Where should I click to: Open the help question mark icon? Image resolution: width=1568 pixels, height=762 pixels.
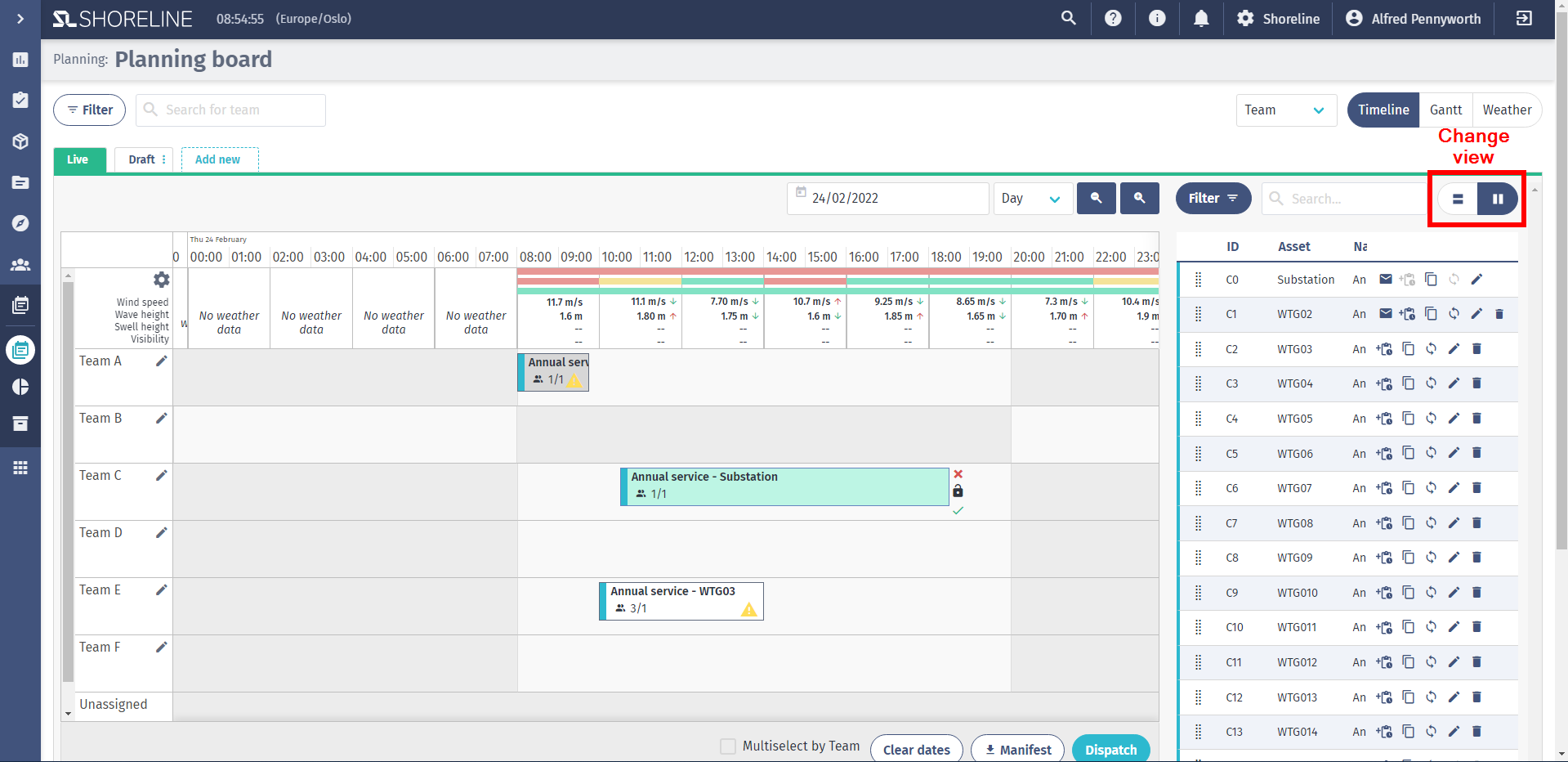pyautogui.click(x=1113, y=18)
